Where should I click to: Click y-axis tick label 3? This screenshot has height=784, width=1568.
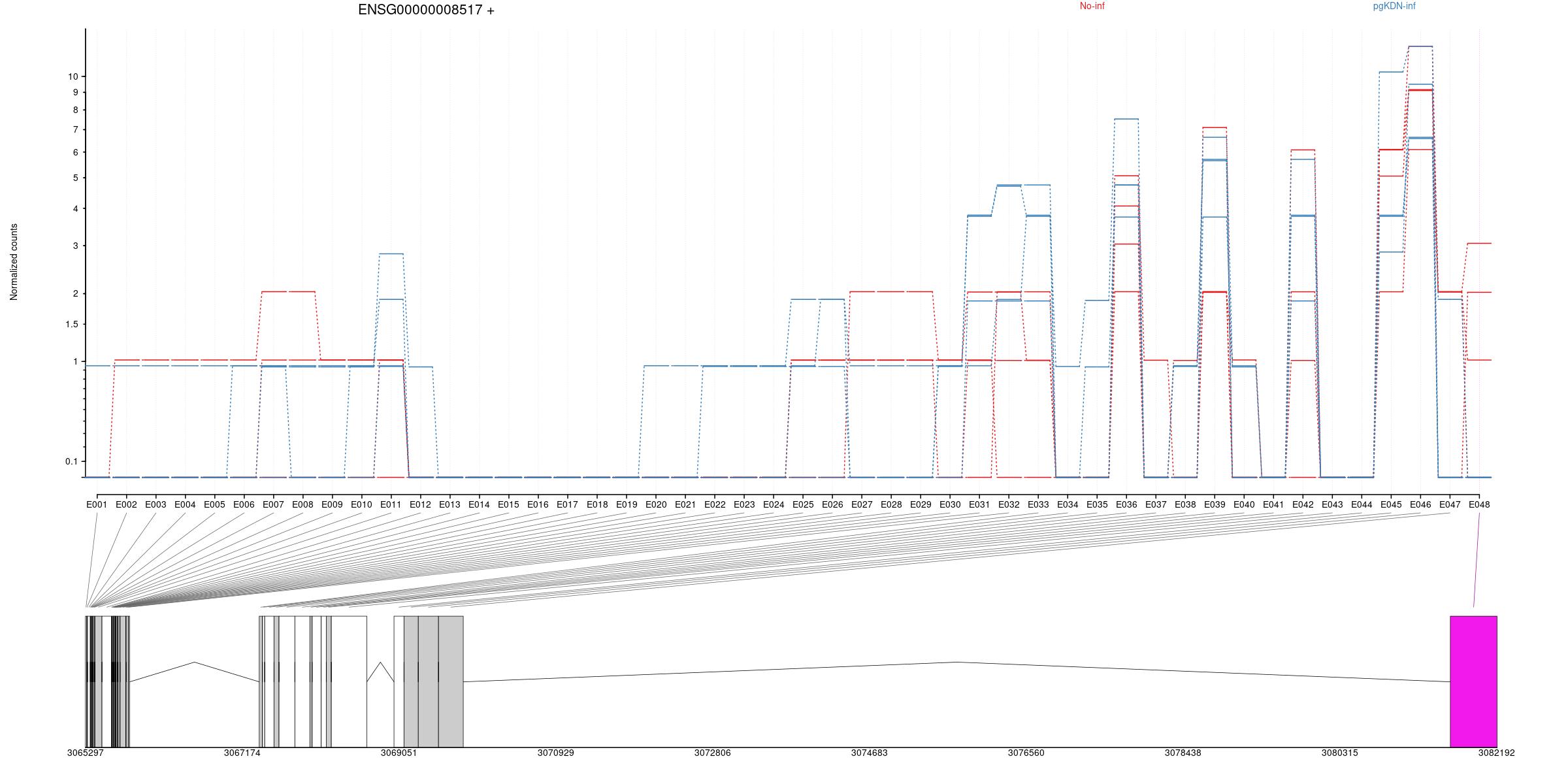(75, 246)
